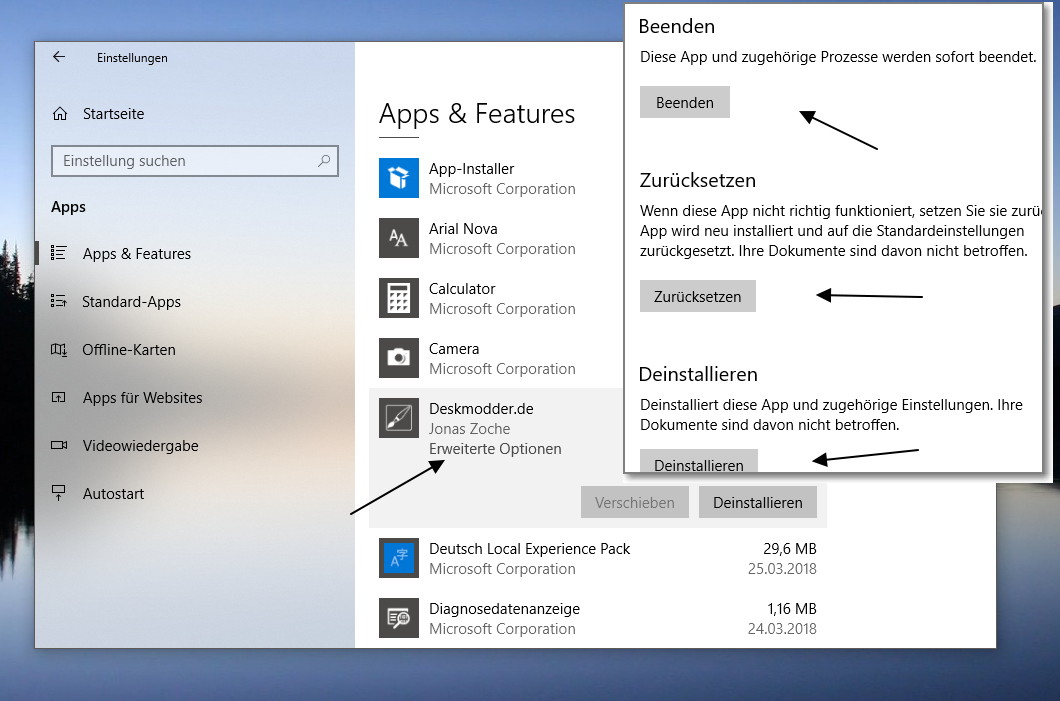The width and height of the screenshot is (1060, 701).
Task: Click the Arial Nova font icon
Action: pyautogui.click(x=399, y=238)
